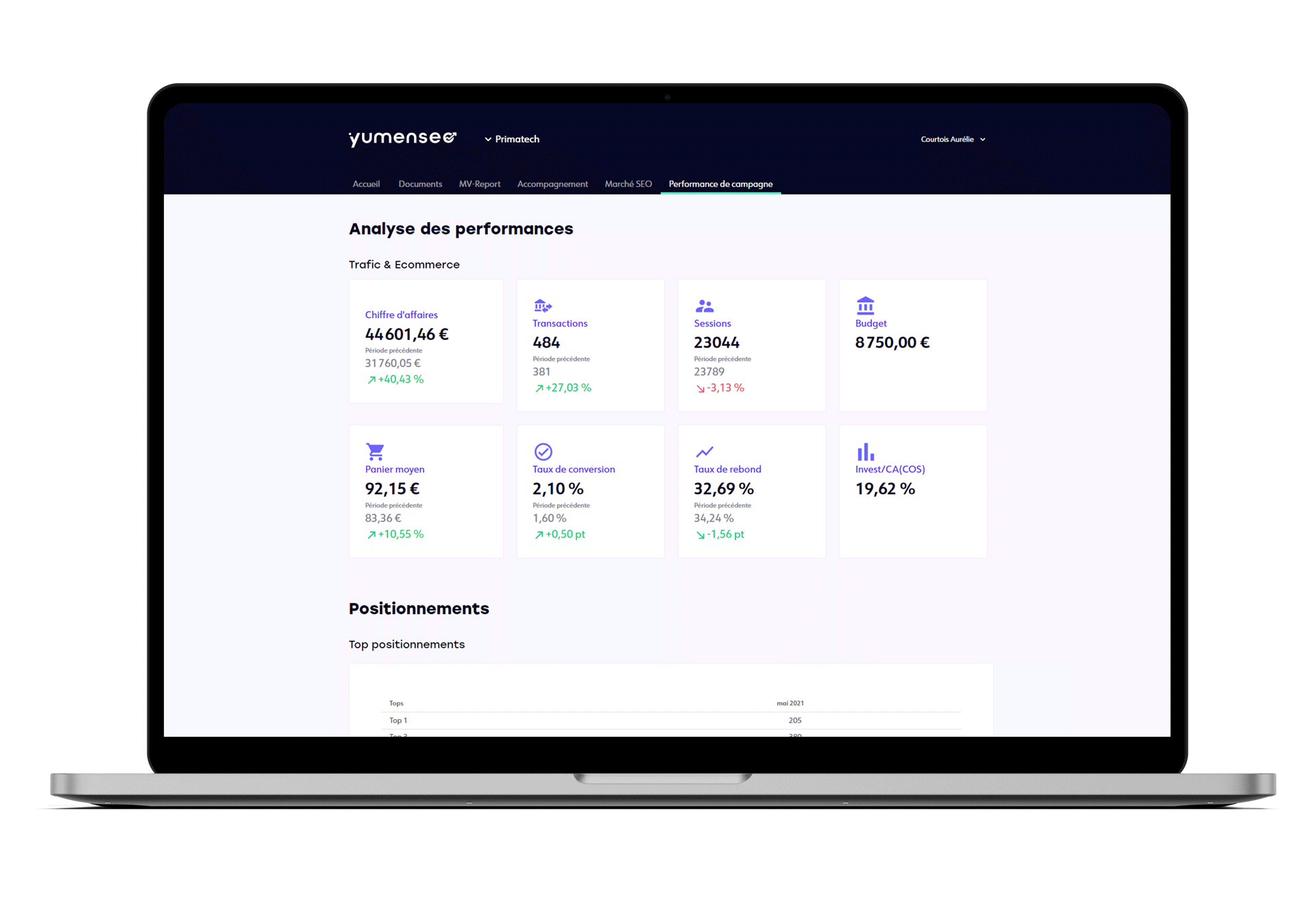1316x911 pixels.
Task: Click the Sessions label
Action: (x=712, y=324)
